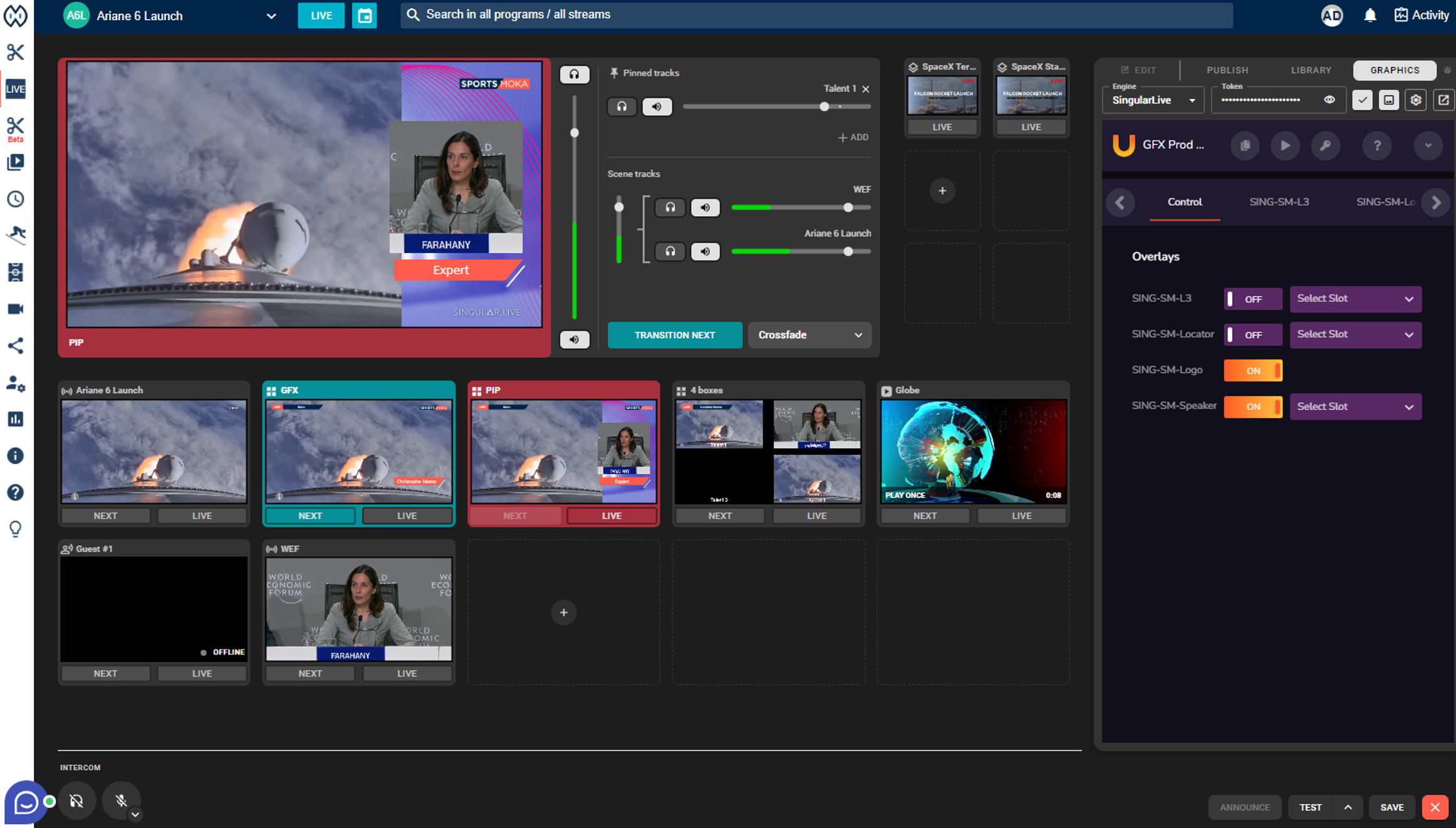Open Select Slot dropdown for SING-SM-Speaker
The width and height of the screenshot is (1456, 828).
(1355, 406)
